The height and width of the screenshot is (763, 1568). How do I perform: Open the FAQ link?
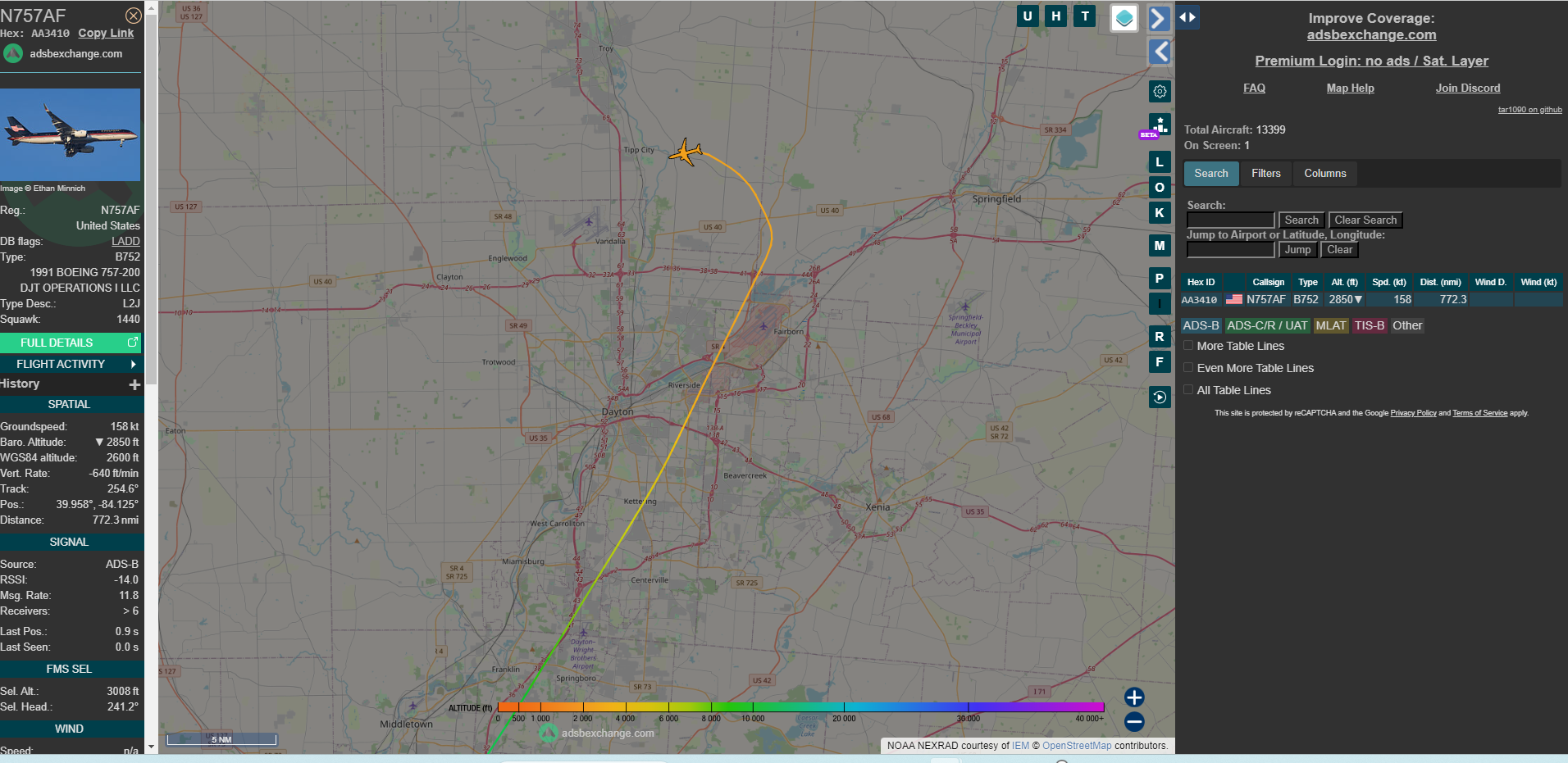(x=1254, y=88)
